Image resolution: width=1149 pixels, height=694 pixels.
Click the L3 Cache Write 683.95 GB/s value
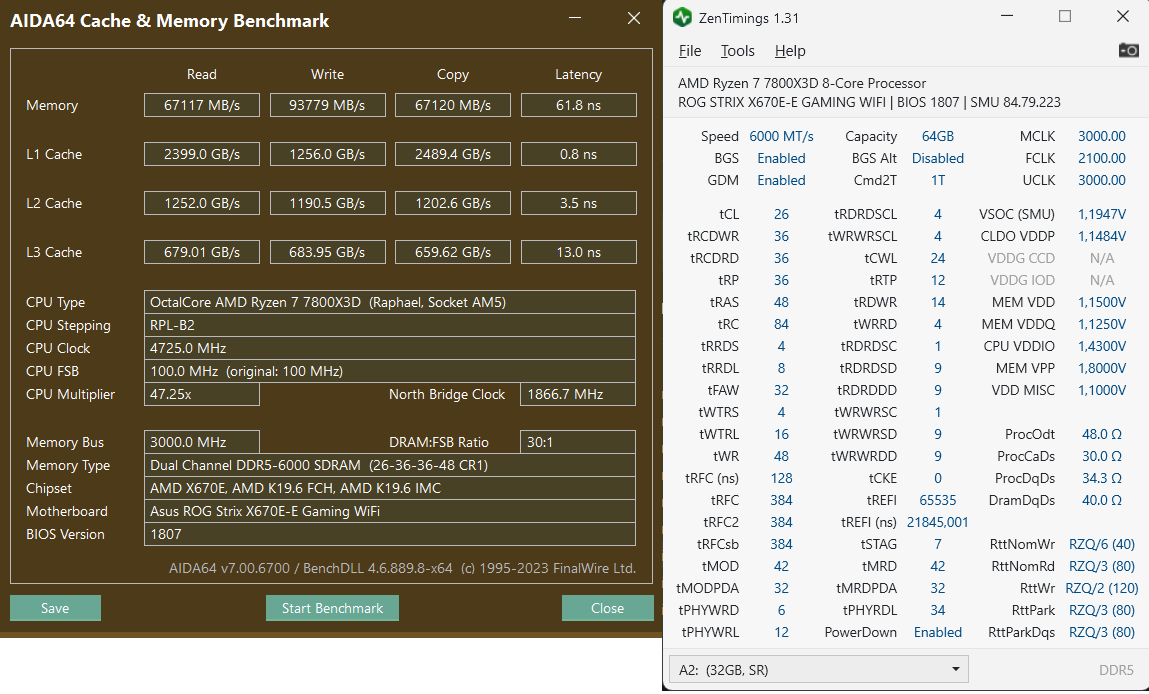click(328, 252)
